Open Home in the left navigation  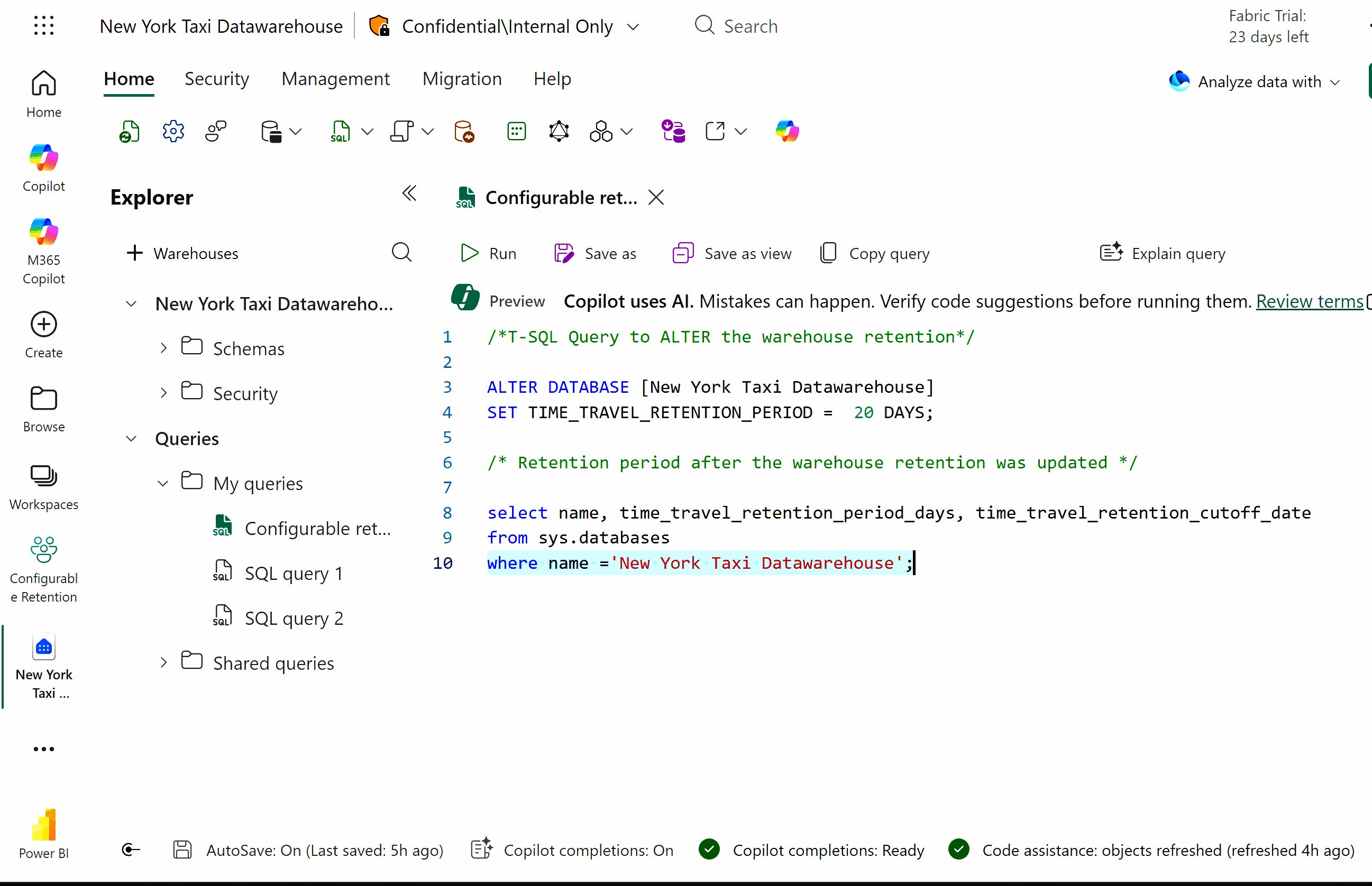[44, 94]
